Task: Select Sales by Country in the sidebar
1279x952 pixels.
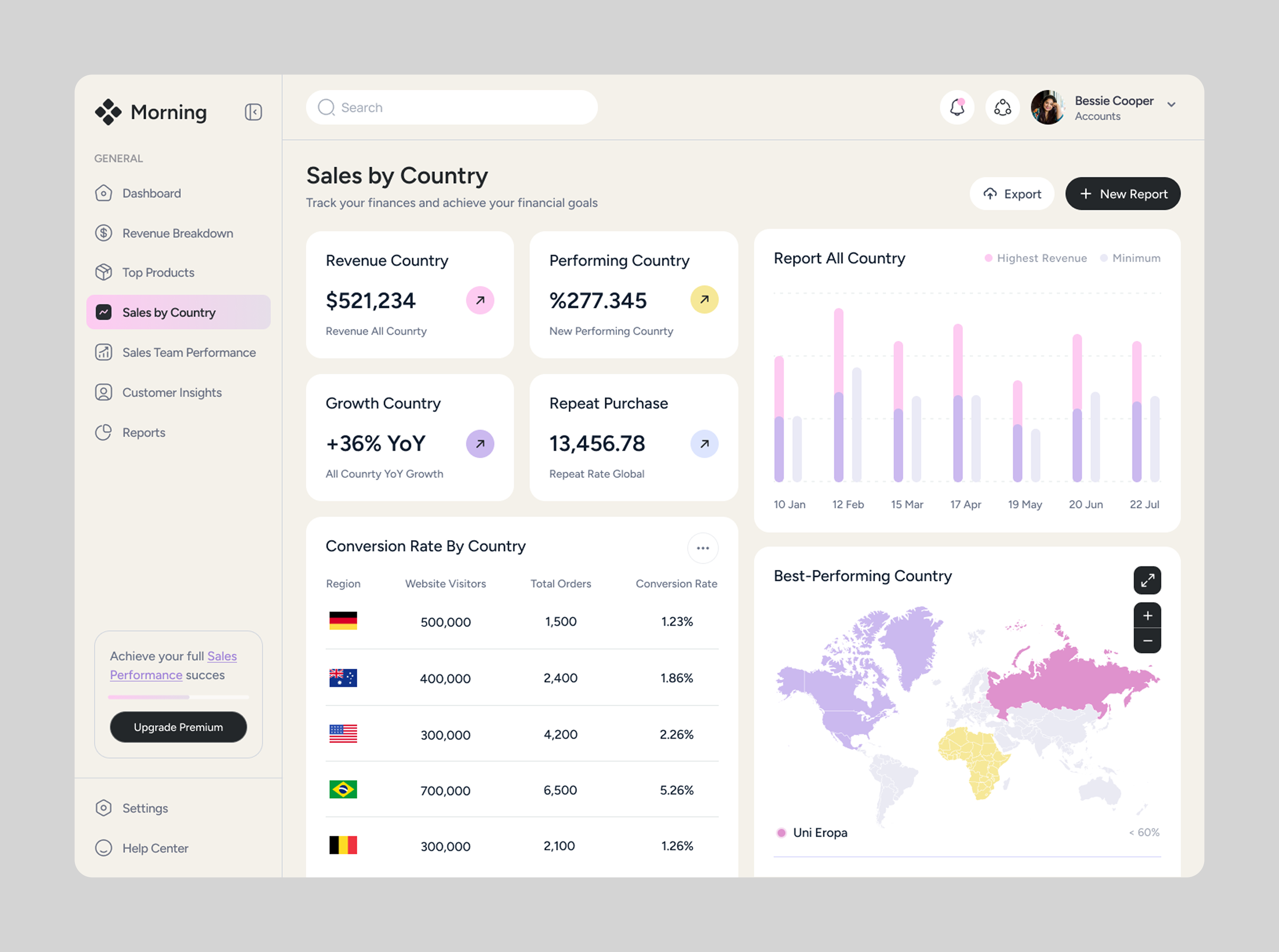Action: [x=169, y=312]
